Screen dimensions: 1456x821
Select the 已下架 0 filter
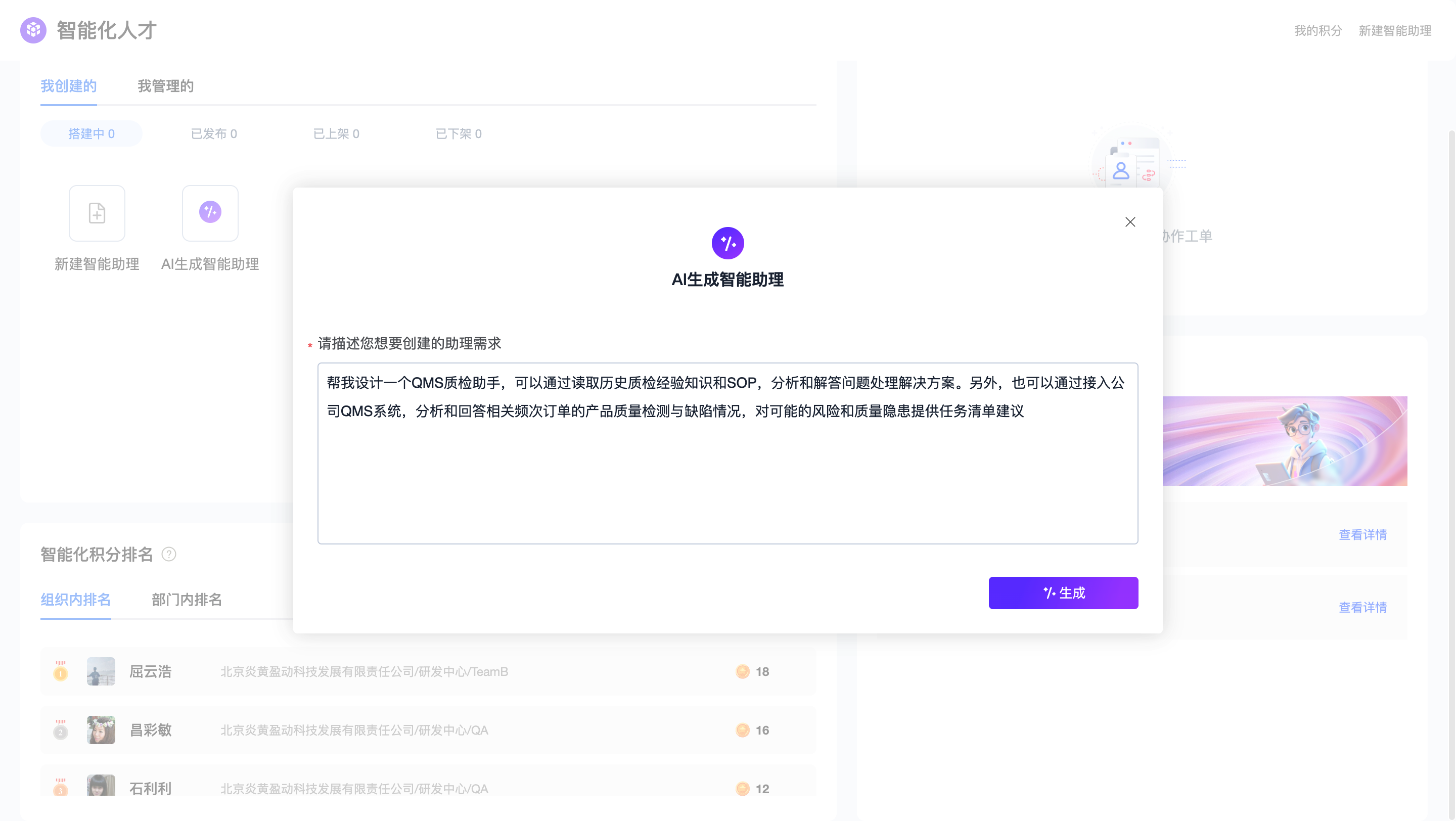(x=459, y=133)
